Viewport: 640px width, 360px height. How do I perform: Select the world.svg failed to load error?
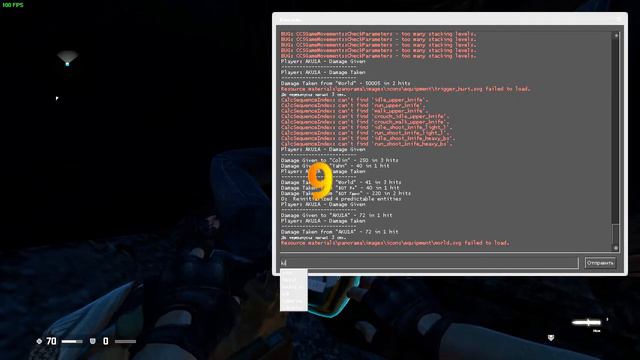tap(395, 243)
